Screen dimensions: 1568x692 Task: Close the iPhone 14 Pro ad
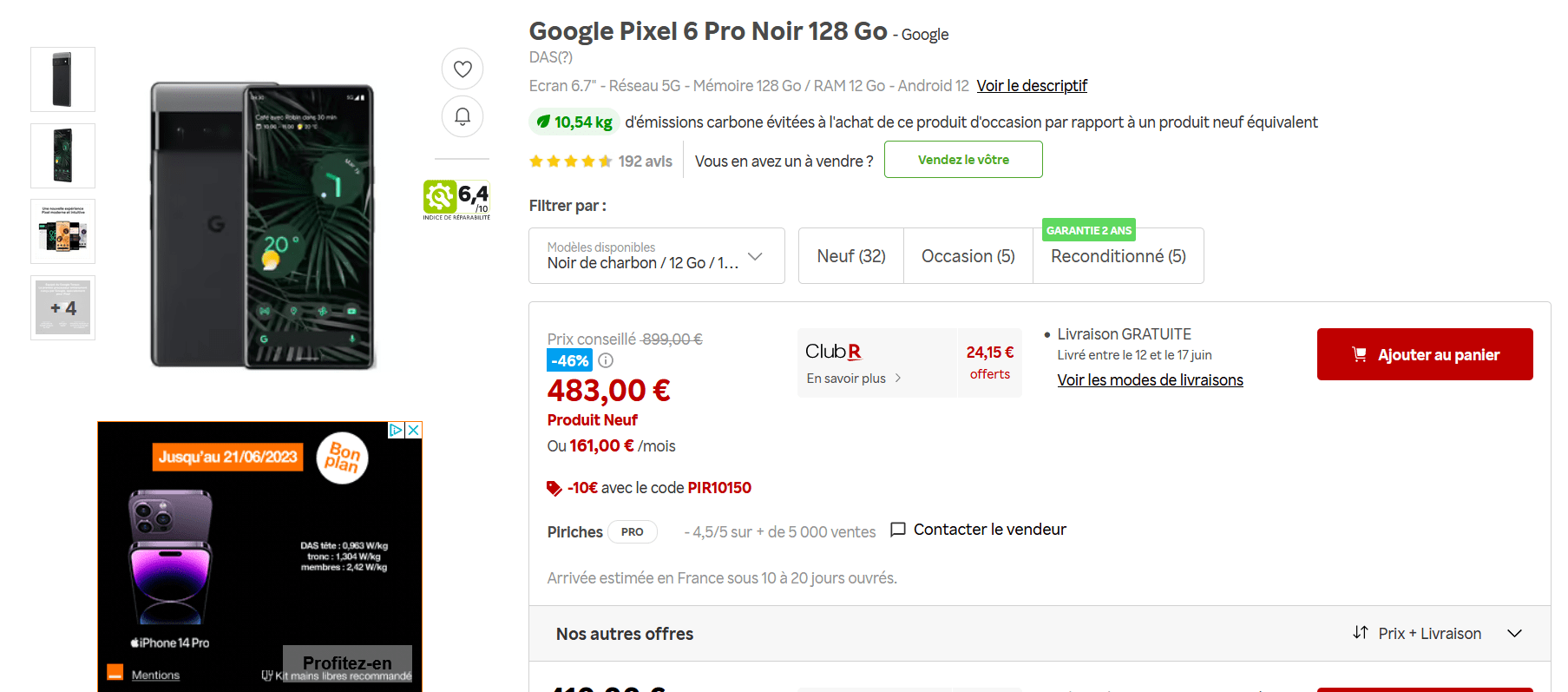click(414, 430)
